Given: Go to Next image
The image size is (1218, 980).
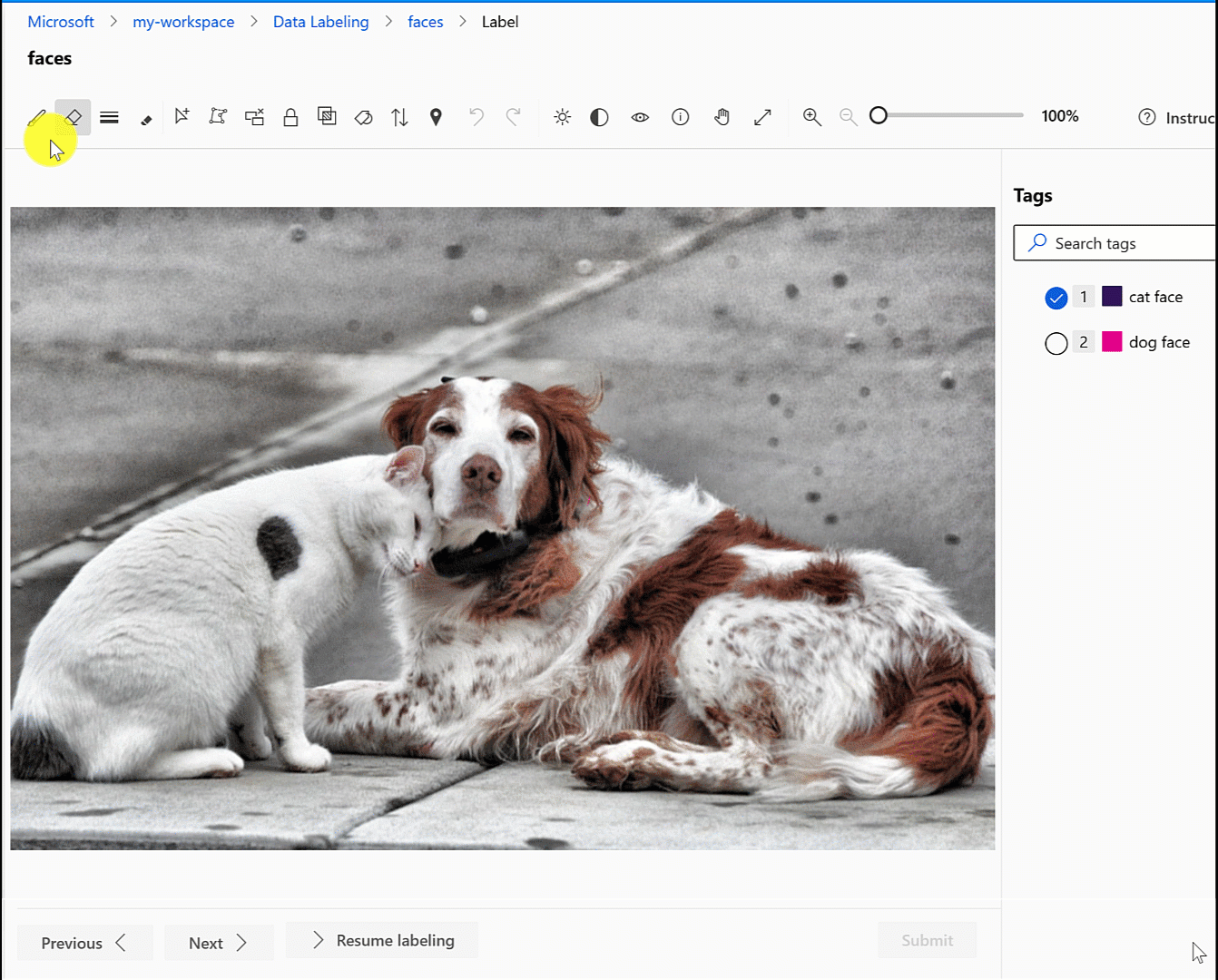Looking at the screenshot, I should [x=218, y=944].
